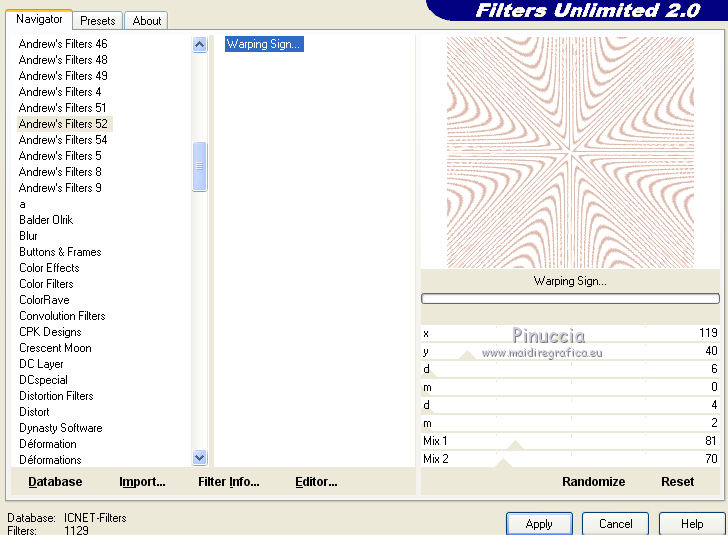This screenshot has width=728, height=535.
Task: Click the Warping Sign preview image
Action: 570,152
